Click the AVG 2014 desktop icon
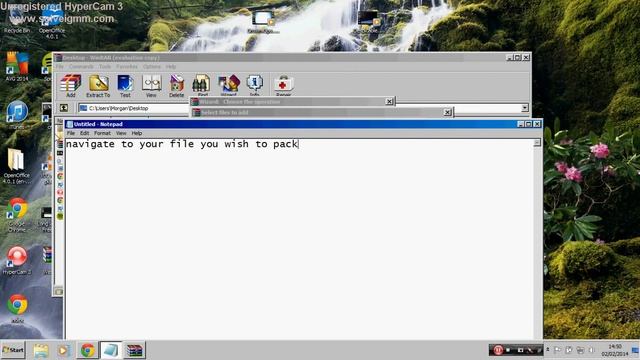This screenshot has height=360, width=640. 17,67
